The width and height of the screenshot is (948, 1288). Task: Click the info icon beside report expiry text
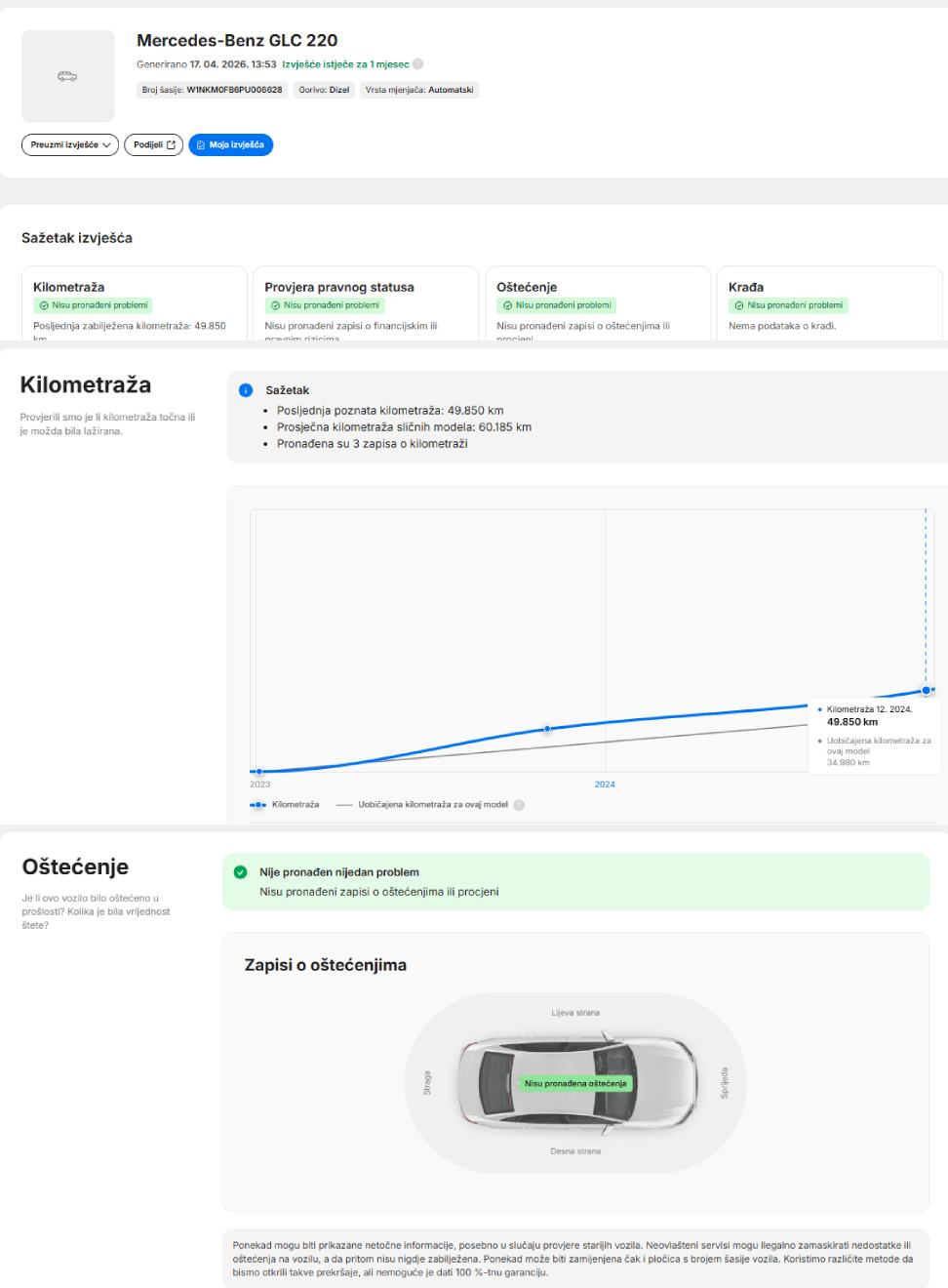pos(418,64)
